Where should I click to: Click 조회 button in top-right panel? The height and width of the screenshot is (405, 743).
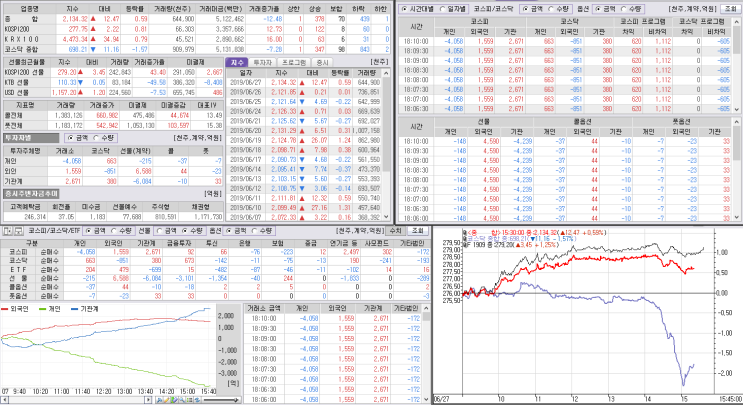(729, 9)
